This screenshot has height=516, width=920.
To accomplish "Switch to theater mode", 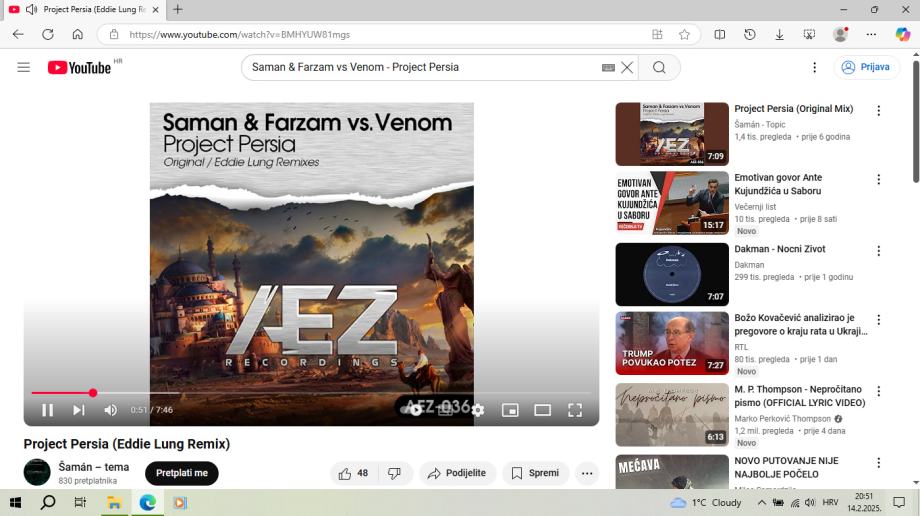I will pyautogui.click(x=542, y=410).
